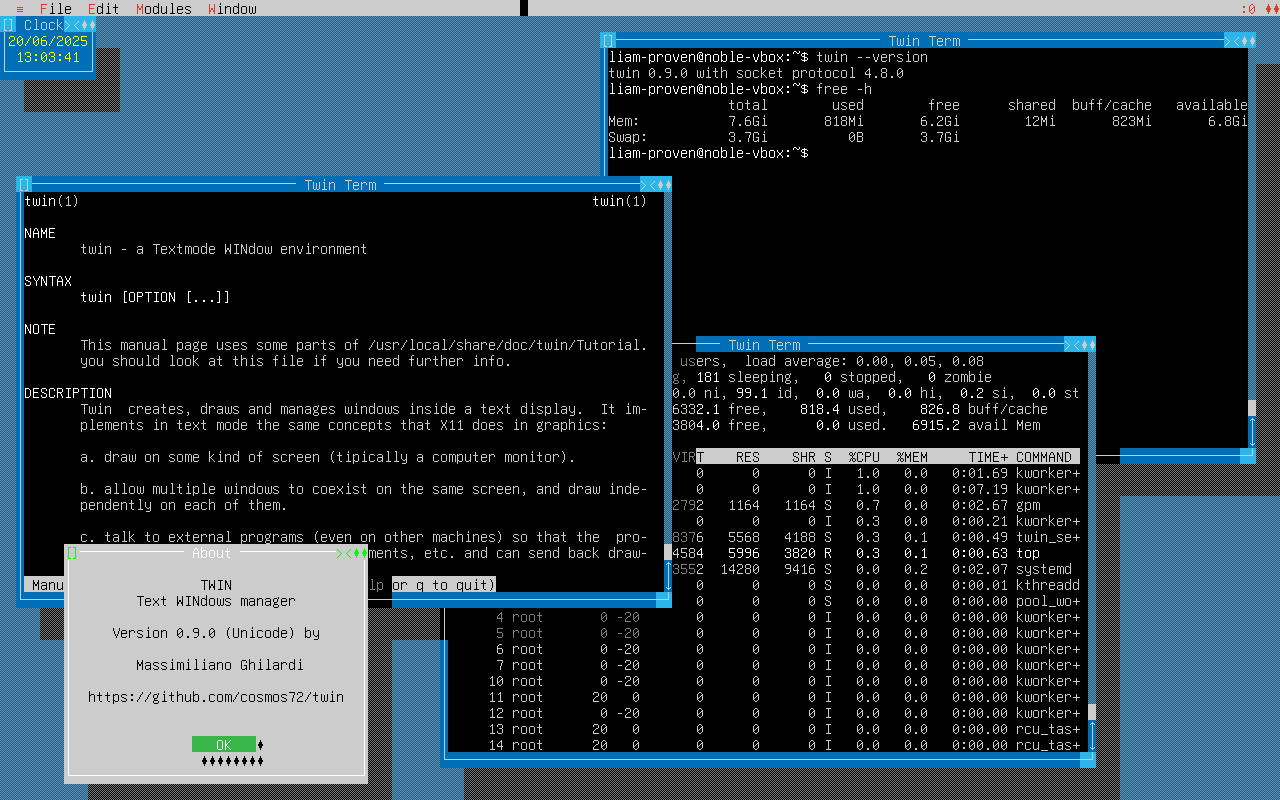Screen dimensions: 1280x800
Task: Click the [] icon on man page terminal
Action: [24, 185]
